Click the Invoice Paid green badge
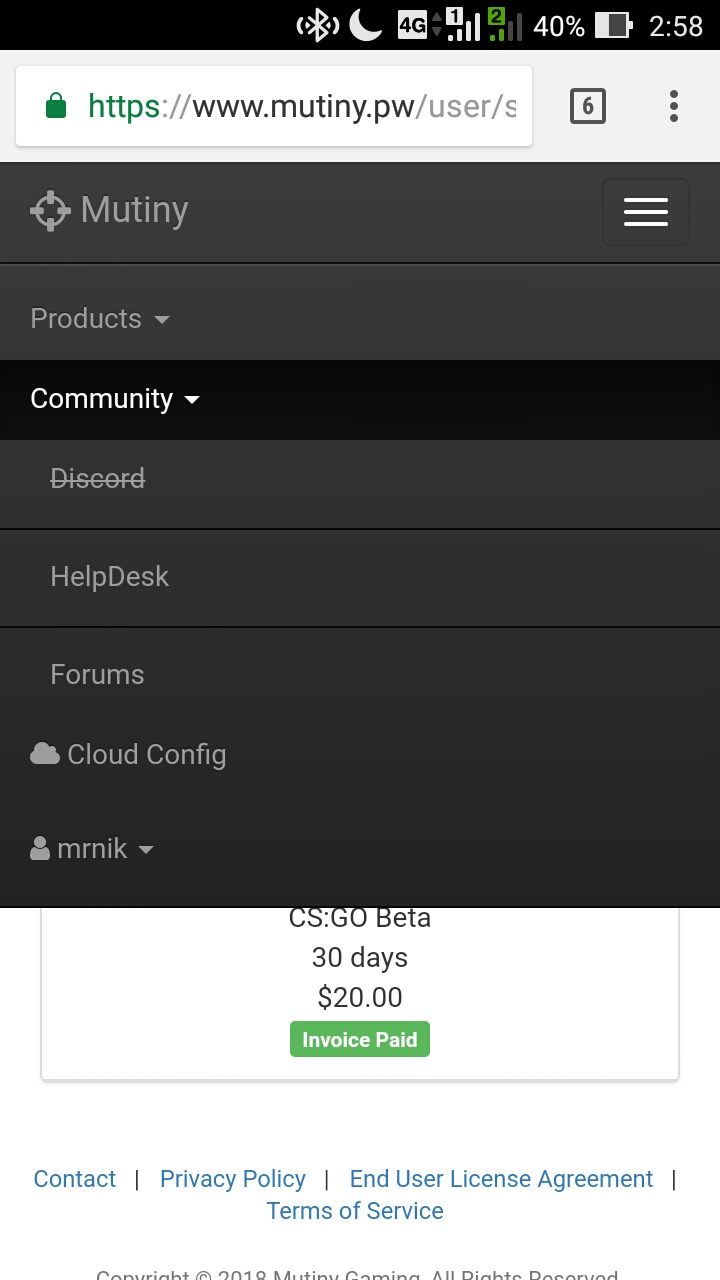This screenshot has width=720, height=1280. coord(360,1040)
